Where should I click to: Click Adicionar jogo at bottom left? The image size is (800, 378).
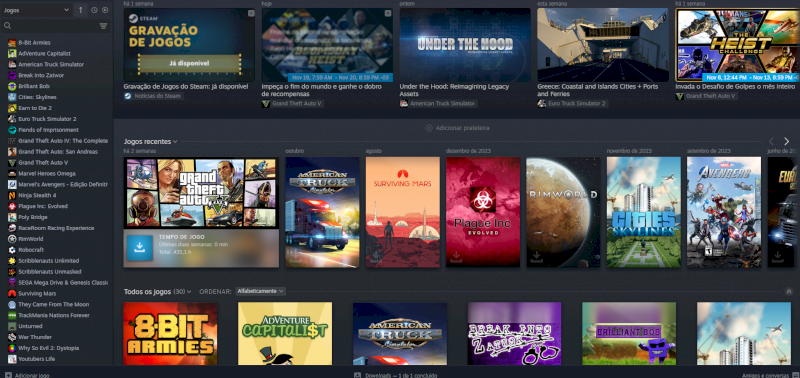pos(27,375)
